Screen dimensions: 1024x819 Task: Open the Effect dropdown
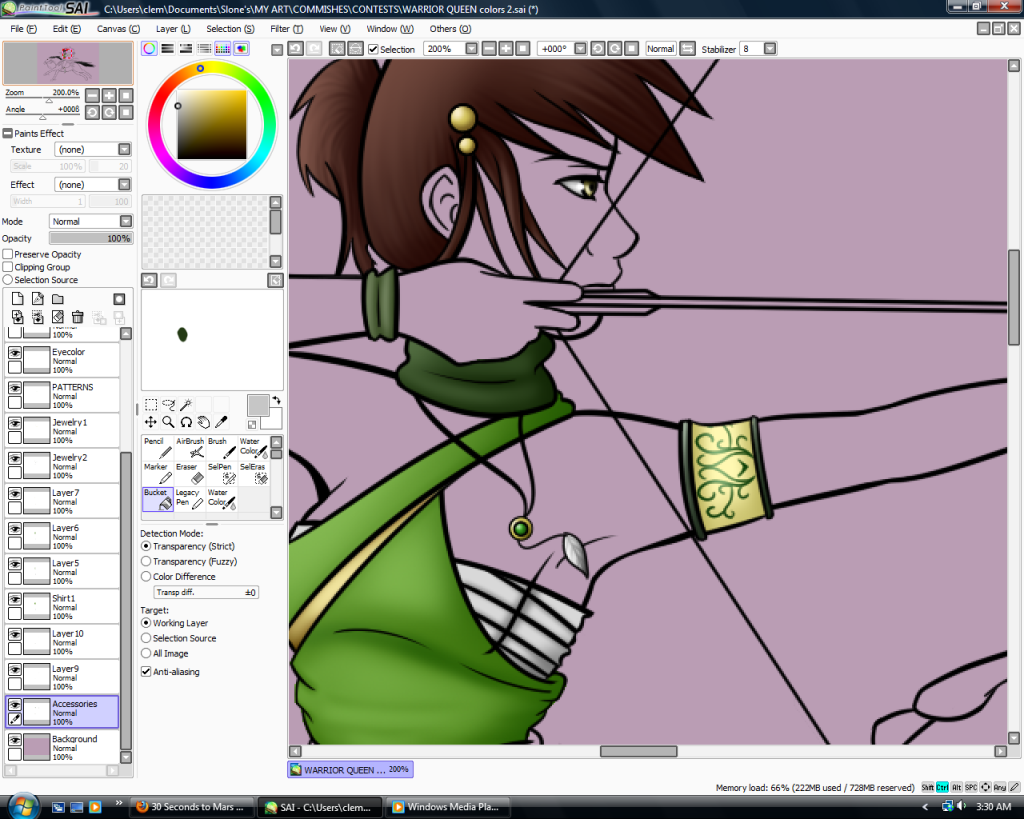pos(124,185)
